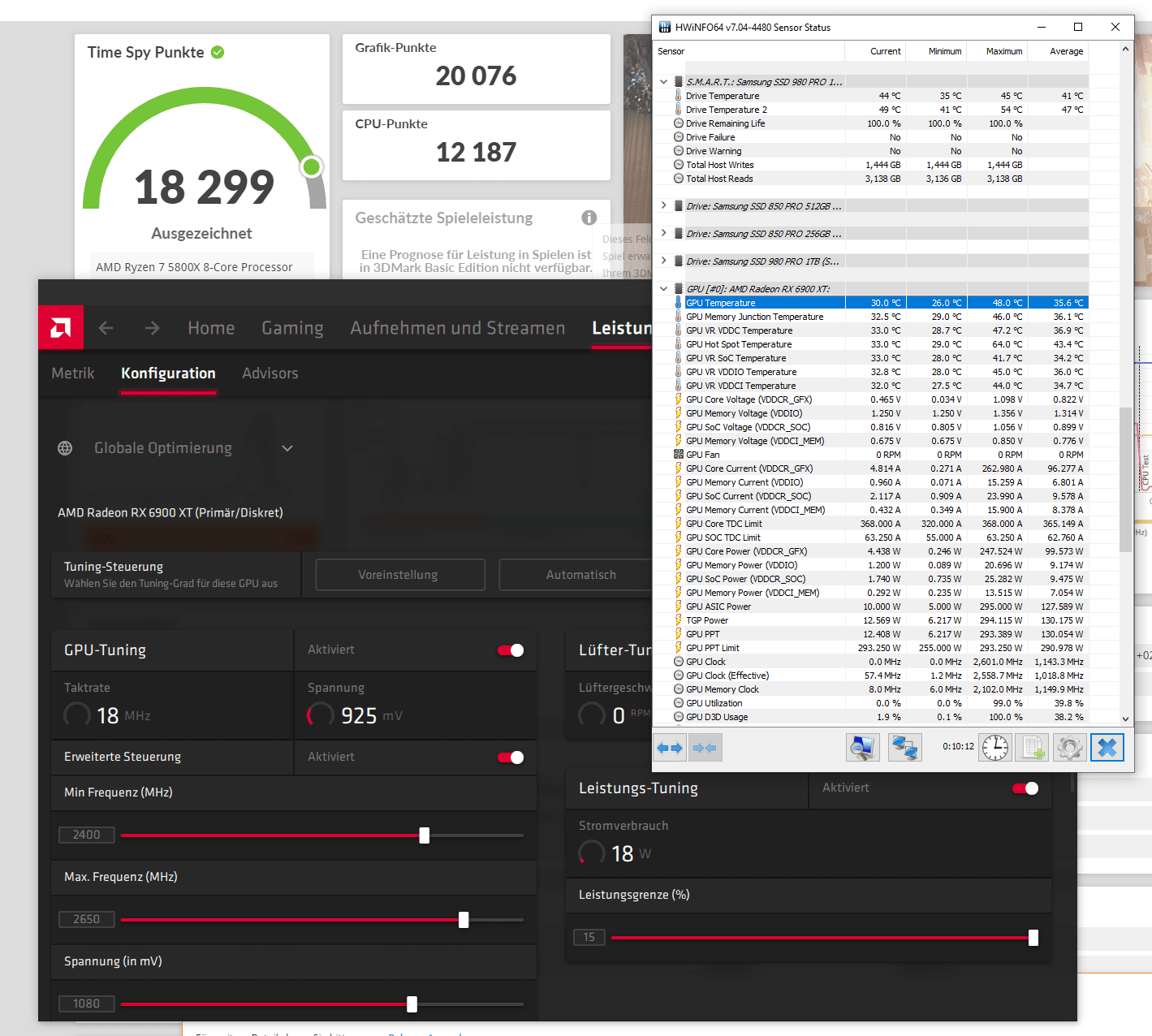Click the Max. Frequenz 2650 value field
This screenshot has height=1036, width=1152.
point(87,919)
